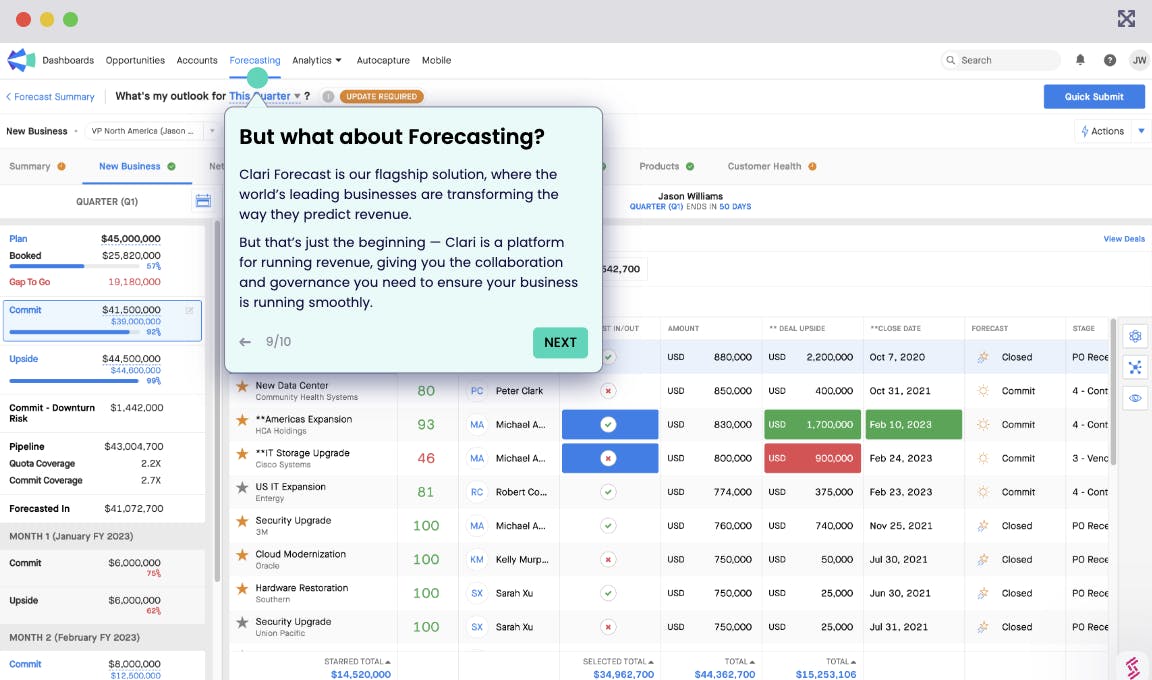This screenshot has height=680, width=1152.
Task: Open the help question mark icon
Action: point(1110,60)
